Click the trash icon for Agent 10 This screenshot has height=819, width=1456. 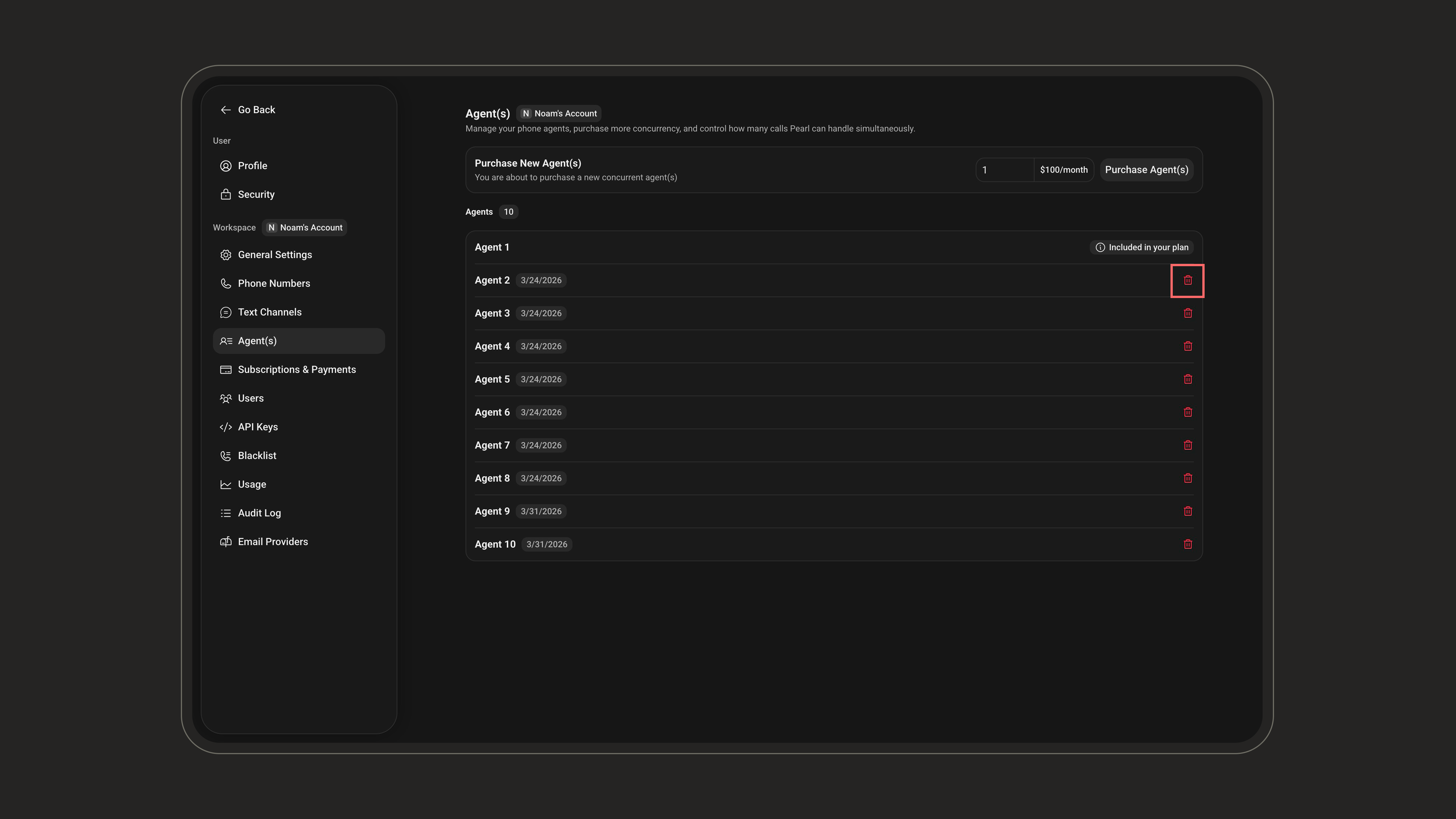pos(1188,544)
